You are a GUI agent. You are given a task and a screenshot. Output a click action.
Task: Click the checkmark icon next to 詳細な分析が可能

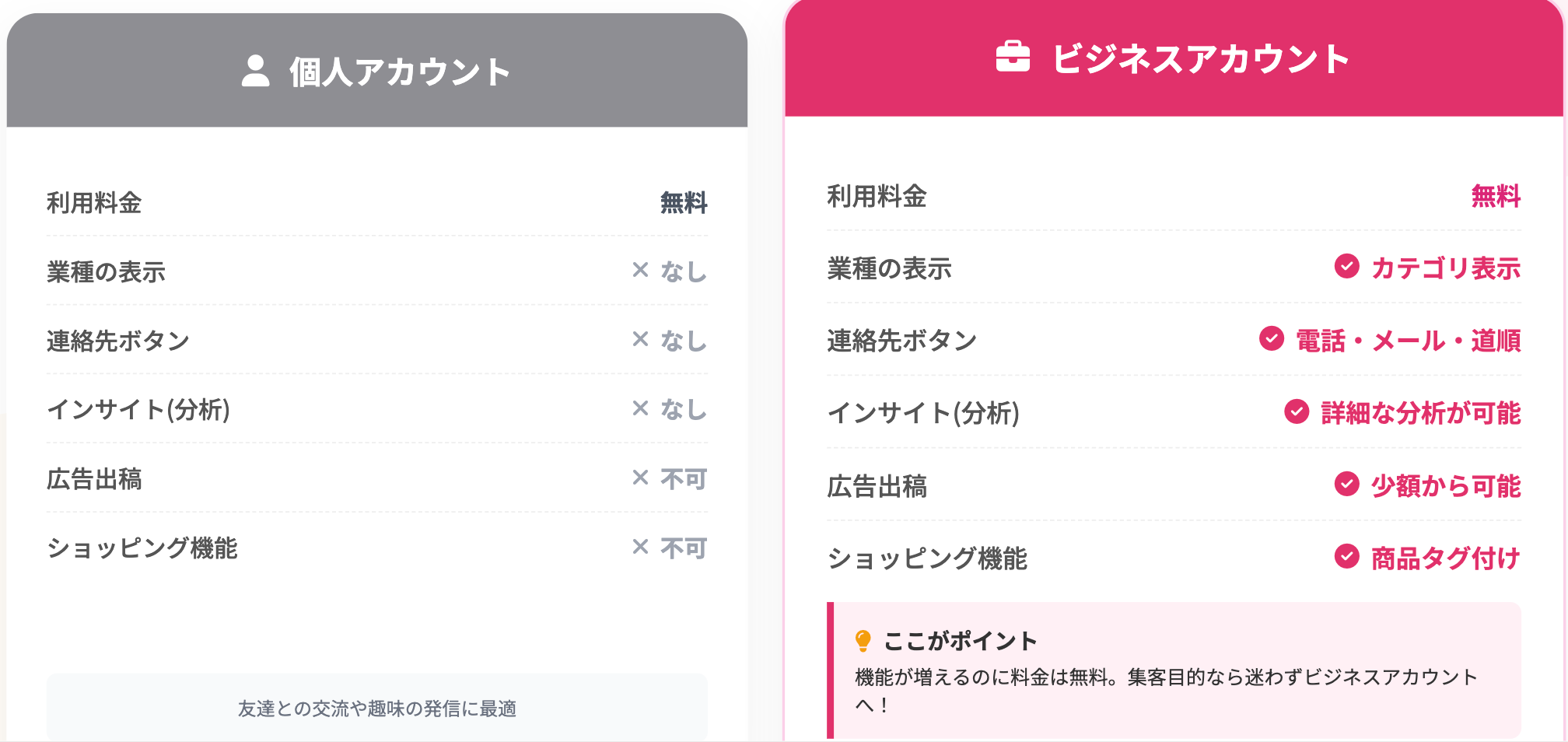[1296, 411]
